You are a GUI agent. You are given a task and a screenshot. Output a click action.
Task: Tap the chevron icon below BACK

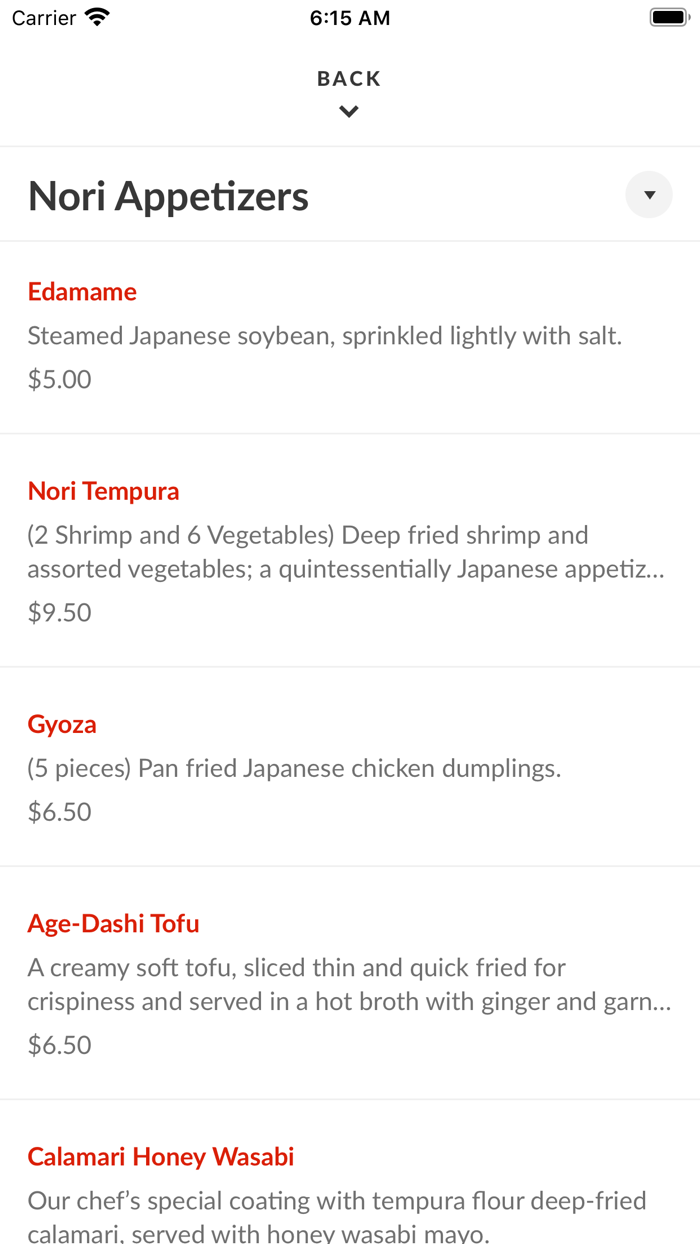coord(348,111)
